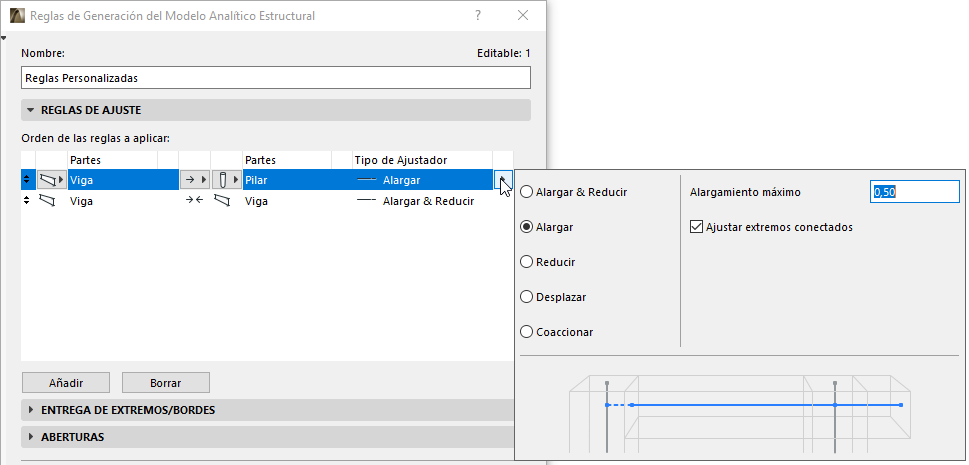969x465 pixels.
Task: Open the connection direction arrow dropdown in the Viga-Pilar row
Action: 195,180
